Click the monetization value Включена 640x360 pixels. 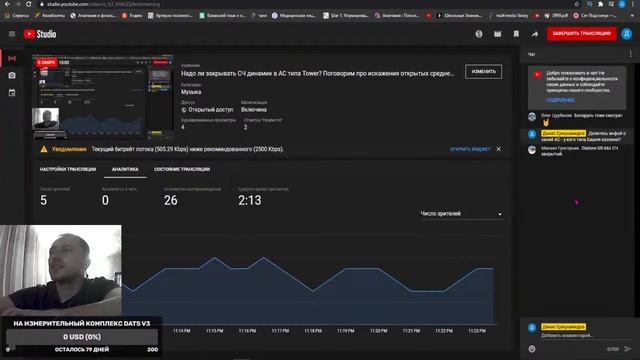point(253,110)
